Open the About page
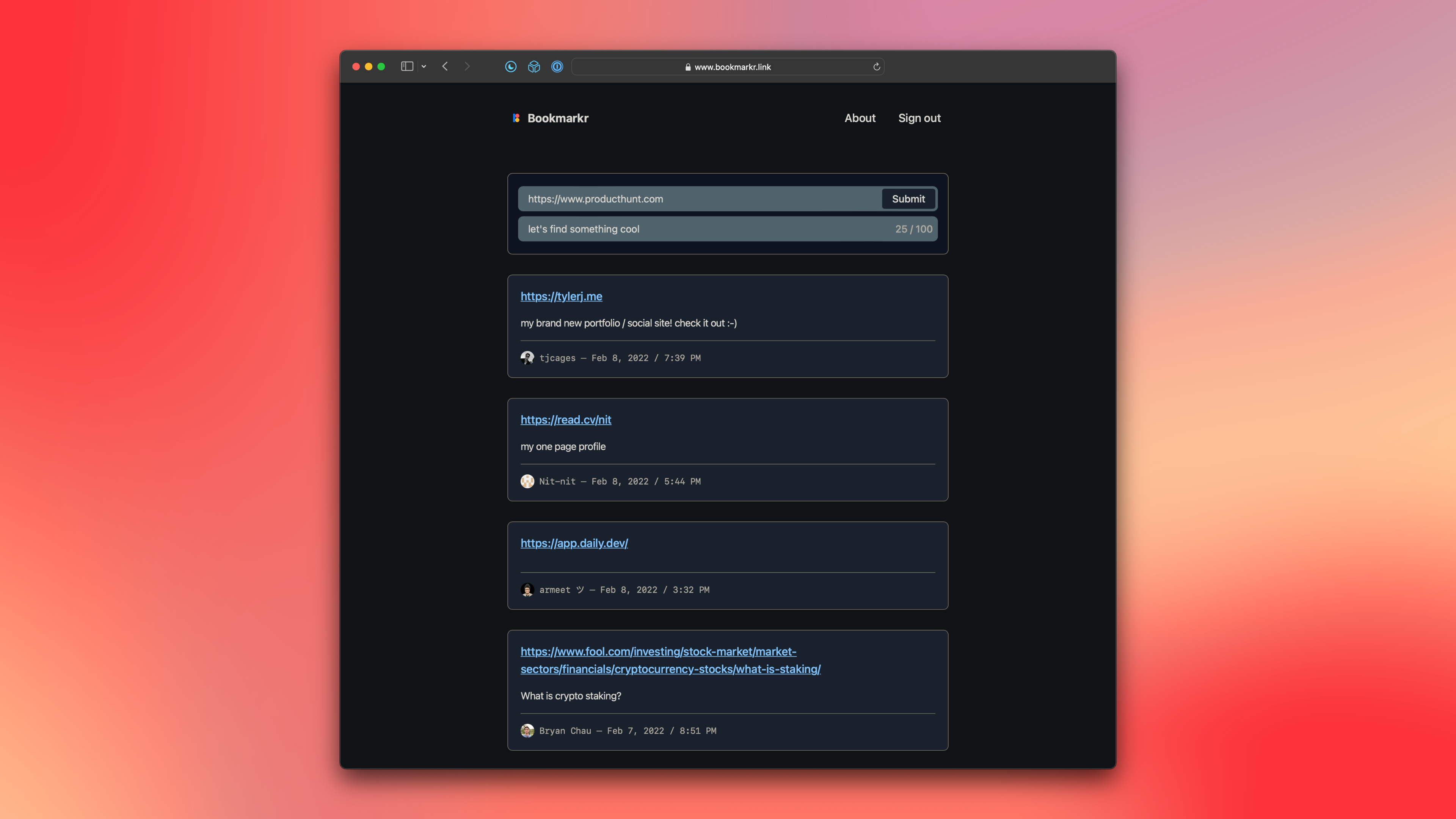The image size is (1456, 819). click(860, 118)
